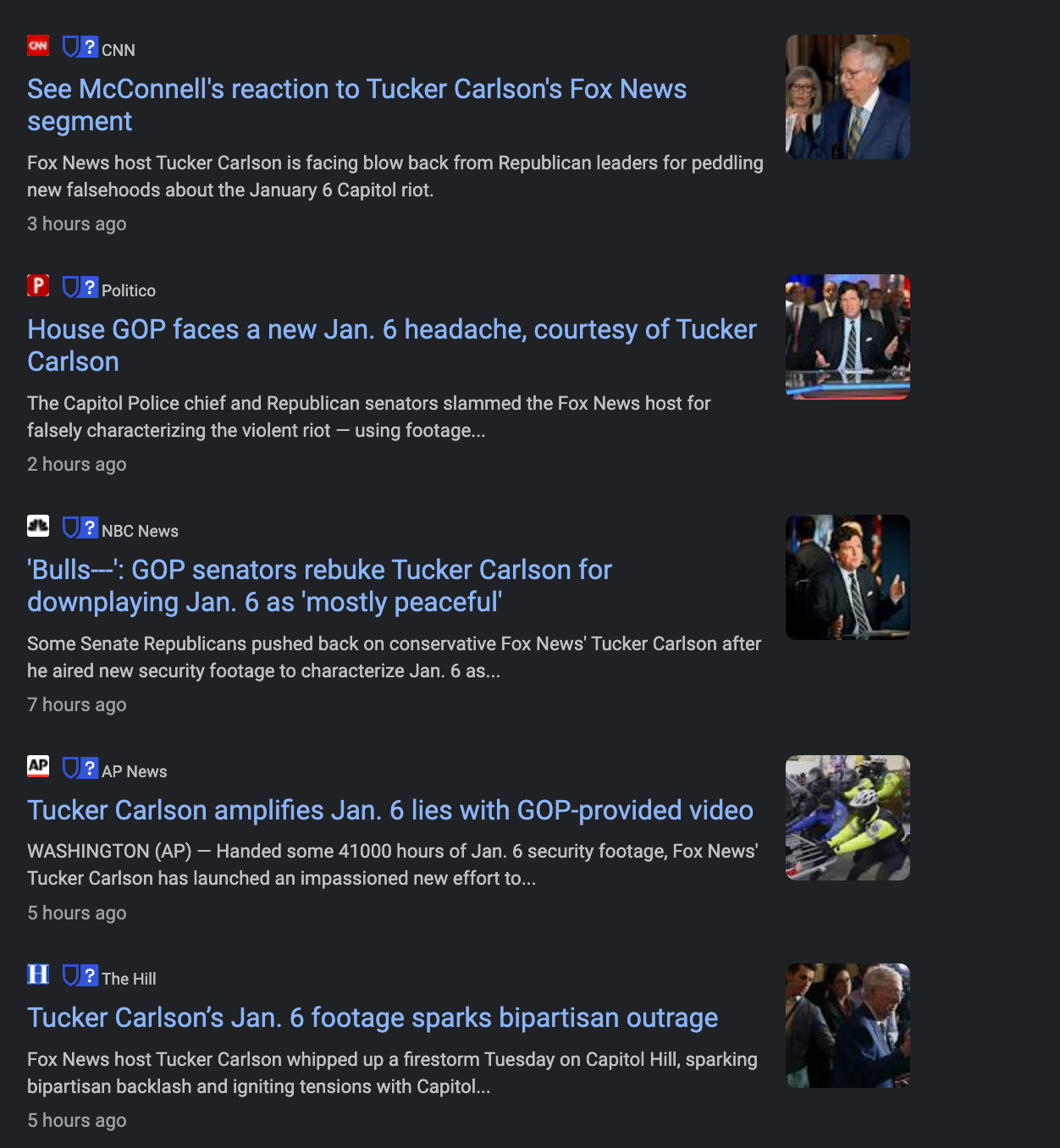Click the Politico story thumbnail image
1060x1148 pixels.
(x=847, y=337)
